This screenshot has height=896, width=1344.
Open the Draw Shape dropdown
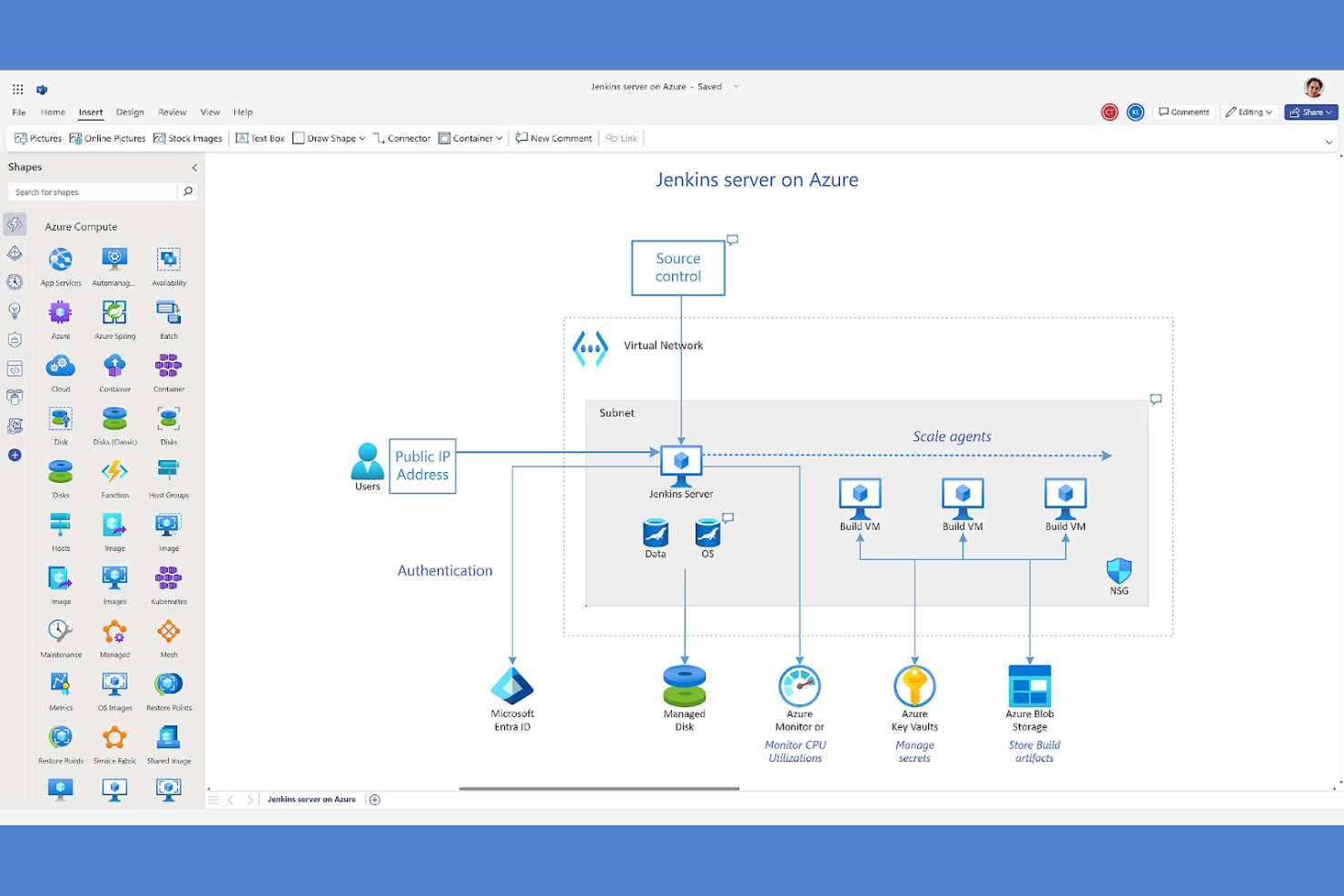click(x=328, y=138)
